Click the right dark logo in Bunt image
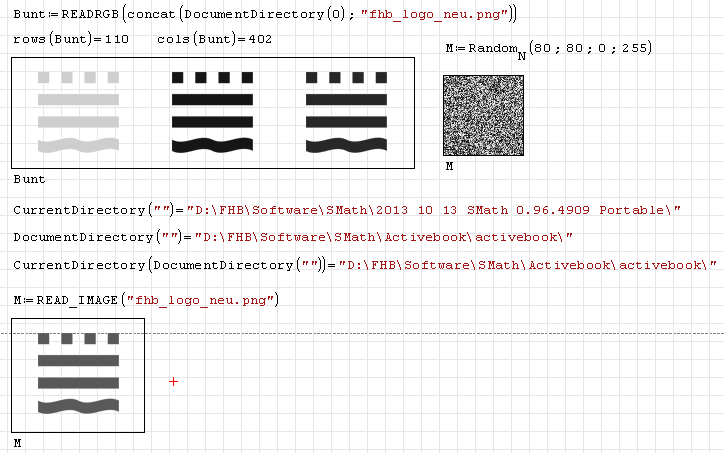This screenshot has height=453, width=724. pos(346,111)
